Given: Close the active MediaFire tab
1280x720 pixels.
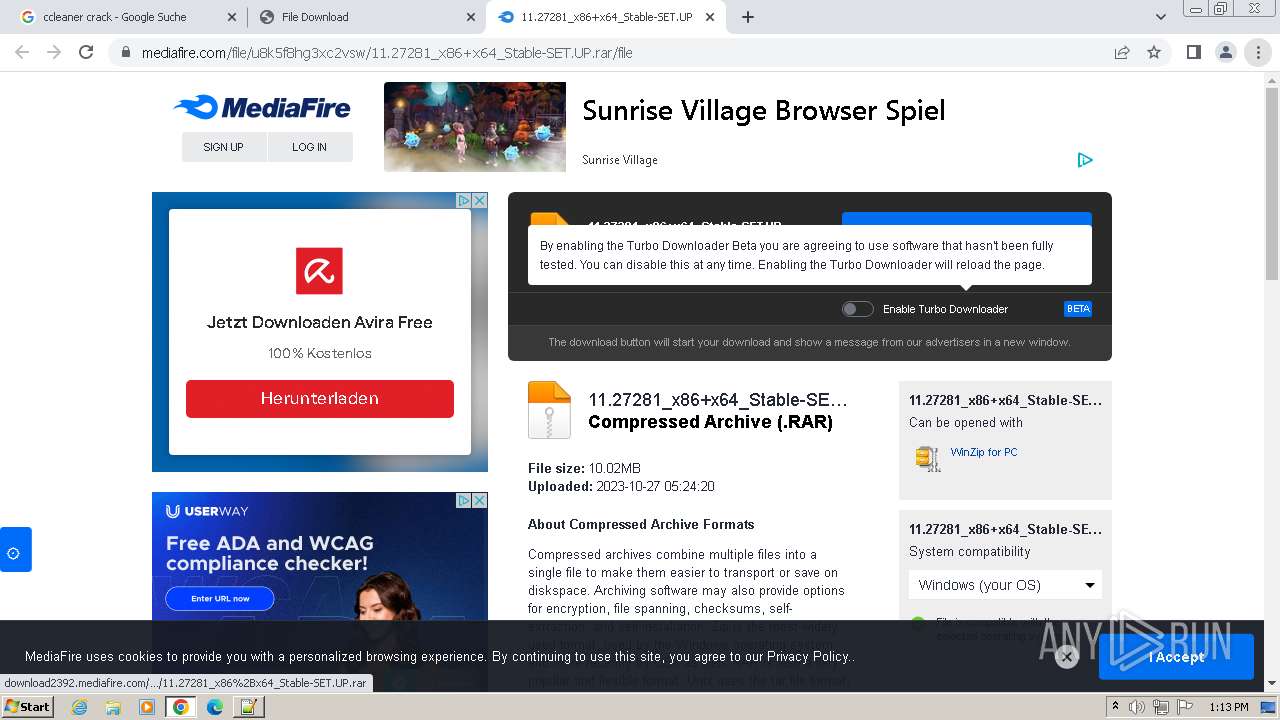Looking at the screenshot, I should coord(710,17).
